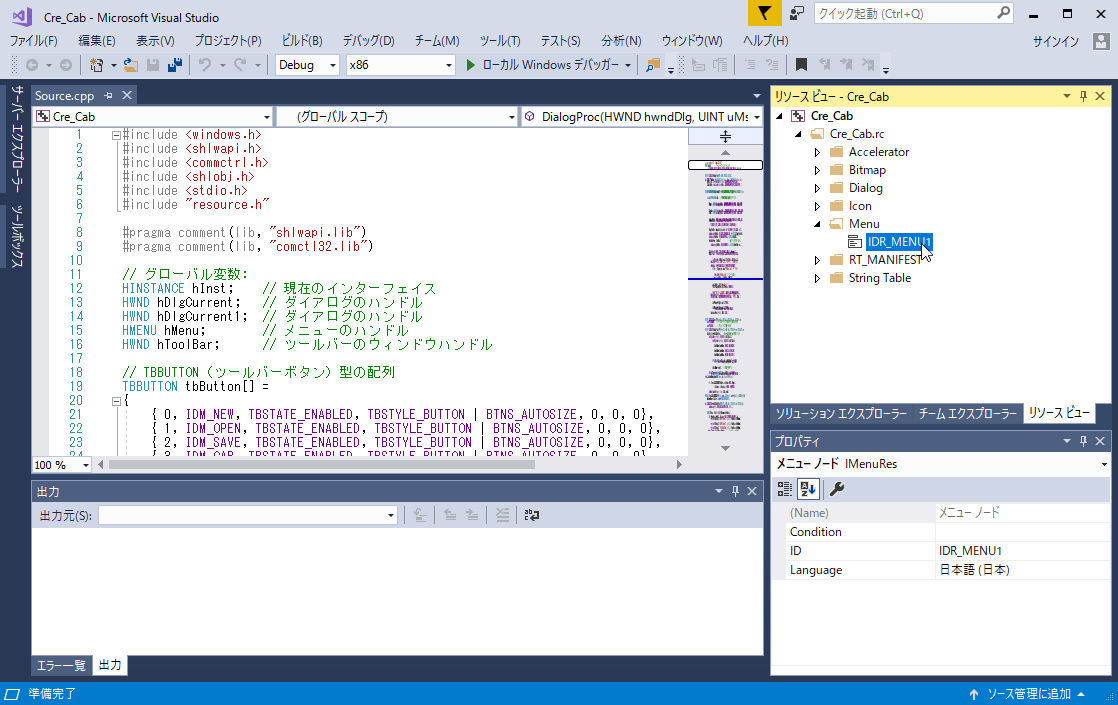Image resolution: width=1118 pixels, height=705 pixels.
Task: Toggle pin on the Output panel
Action: tap(735, 491)
